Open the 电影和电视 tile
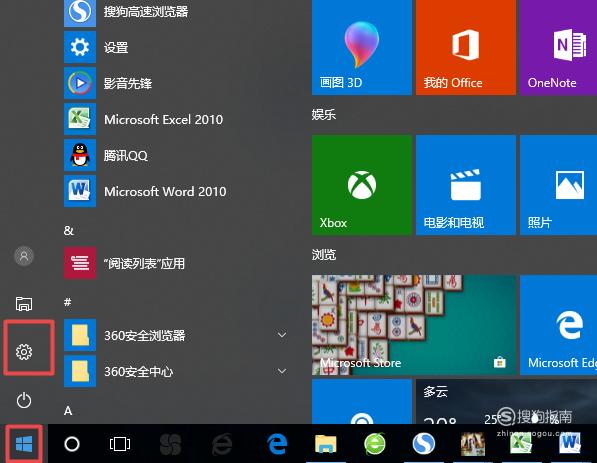The height and width of the screenshot is (463, 597). click(466, 185)
